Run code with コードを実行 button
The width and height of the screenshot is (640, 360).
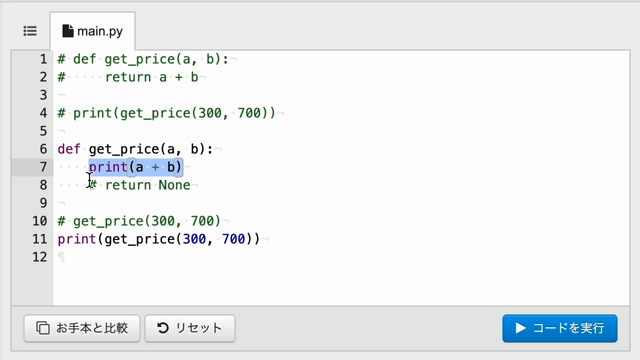[560, 328]
